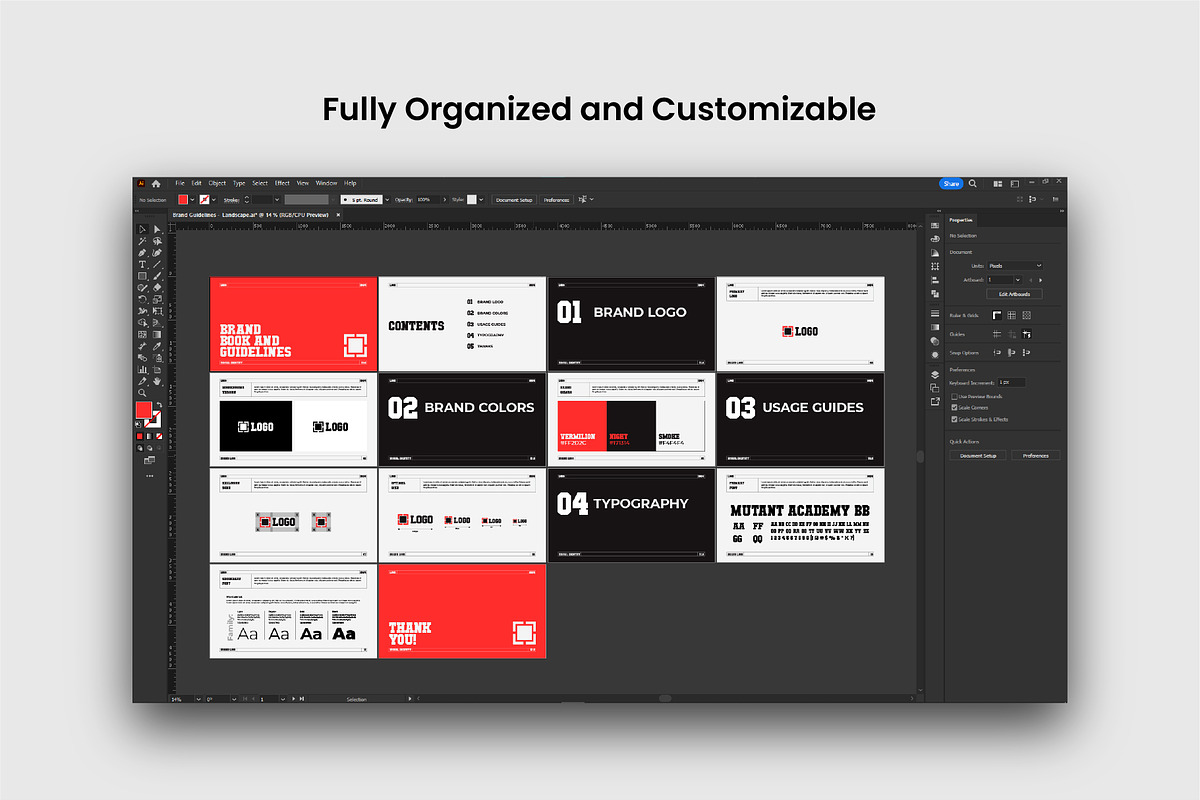Click the red fill swatch in control bar
Viewport: 1200px width, 800px height.
pos(183,200)
